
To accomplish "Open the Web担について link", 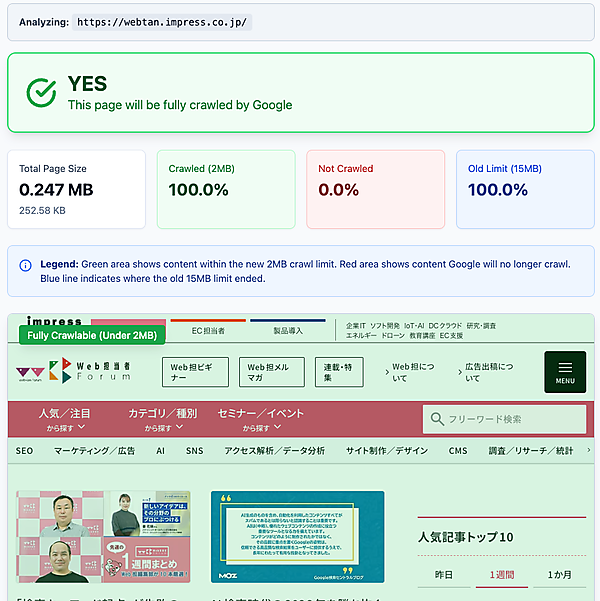I will point(410,372).
